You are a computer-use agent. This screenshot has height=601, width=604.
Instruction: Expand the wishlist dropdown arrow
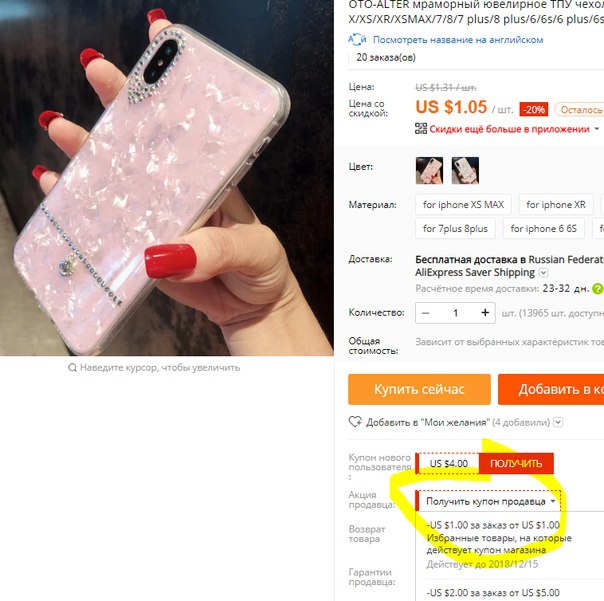point(558,422)
